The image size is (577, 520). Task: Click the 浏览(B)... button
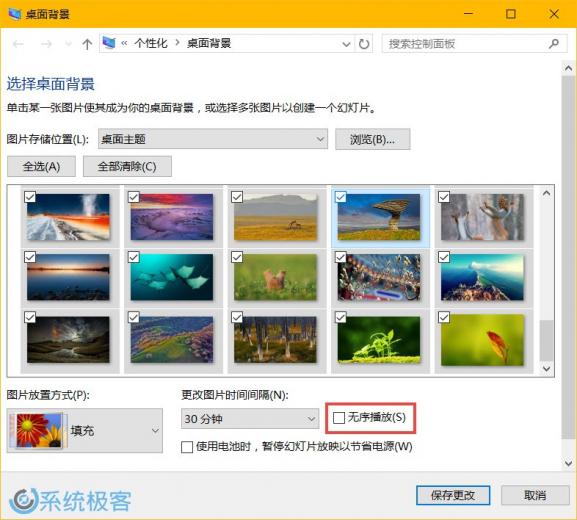[372, 139]
